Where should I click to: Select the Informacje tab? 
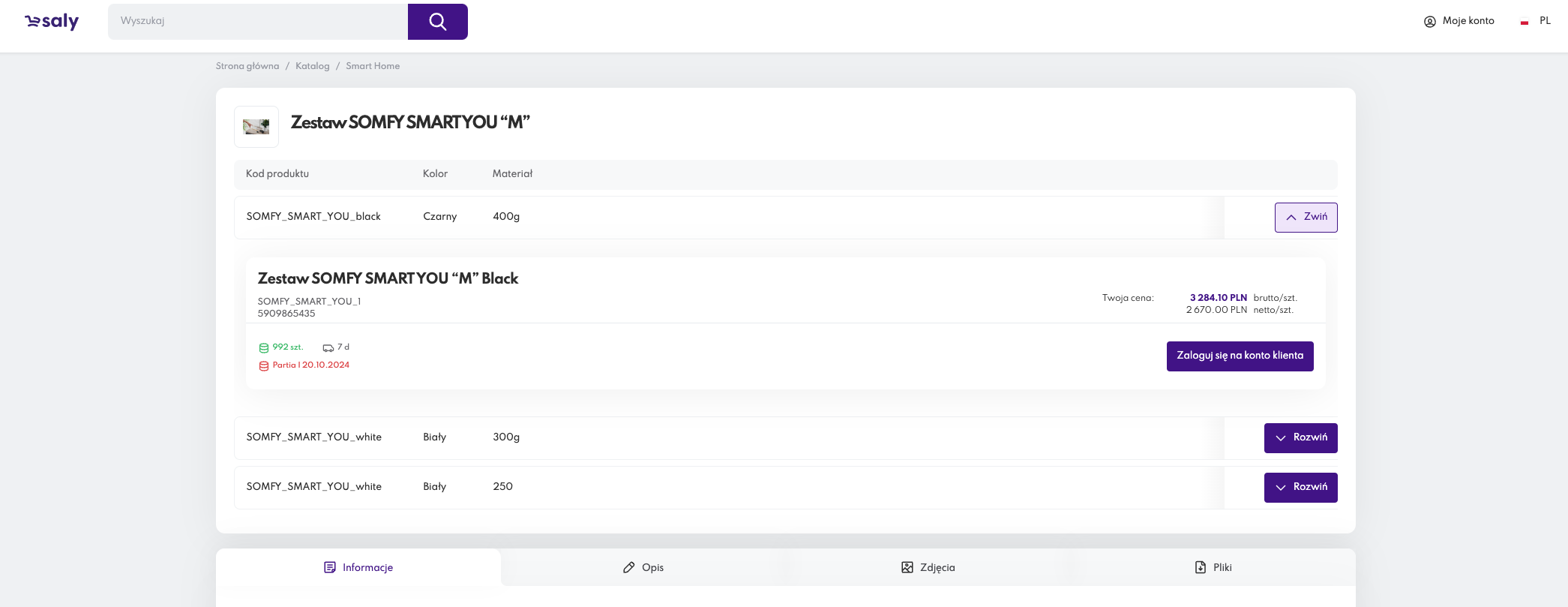click(x=358, y=568)
